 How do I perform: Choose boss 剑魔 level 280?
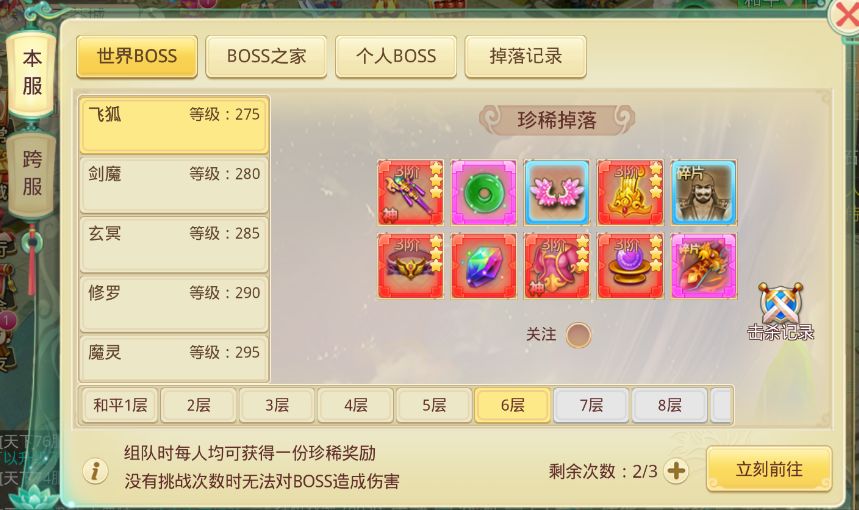pyautogui.click(x=174, y=185)
